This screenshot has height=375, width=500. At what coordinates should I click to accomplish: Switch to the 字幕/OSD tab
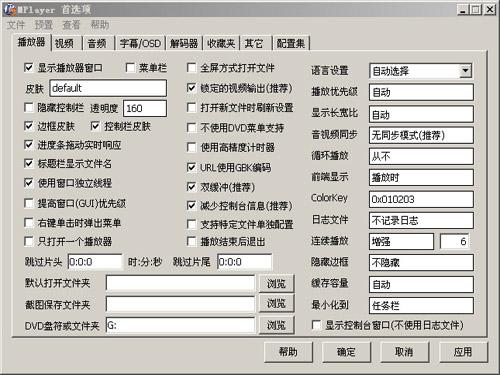tap(140, 43)
